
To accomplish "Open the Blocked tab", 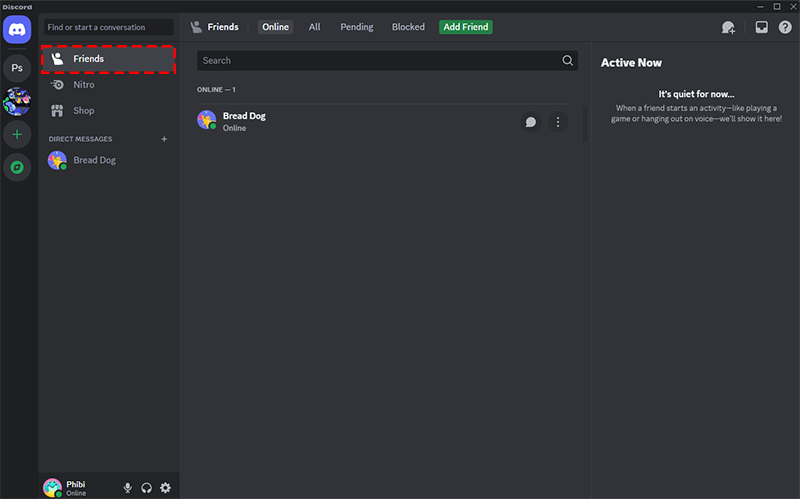I will [408, 27].
